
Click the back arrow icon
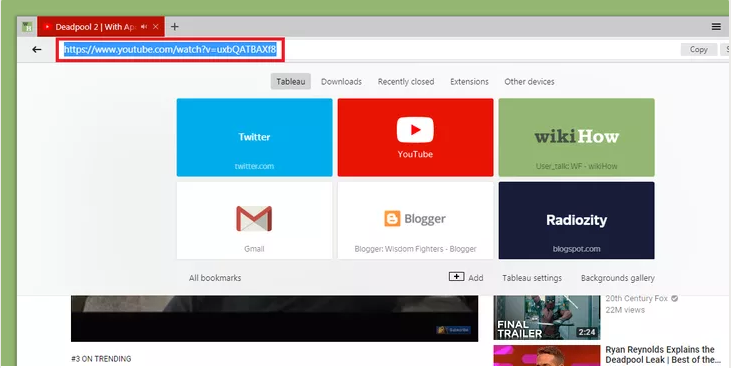(x=37, y=49)
